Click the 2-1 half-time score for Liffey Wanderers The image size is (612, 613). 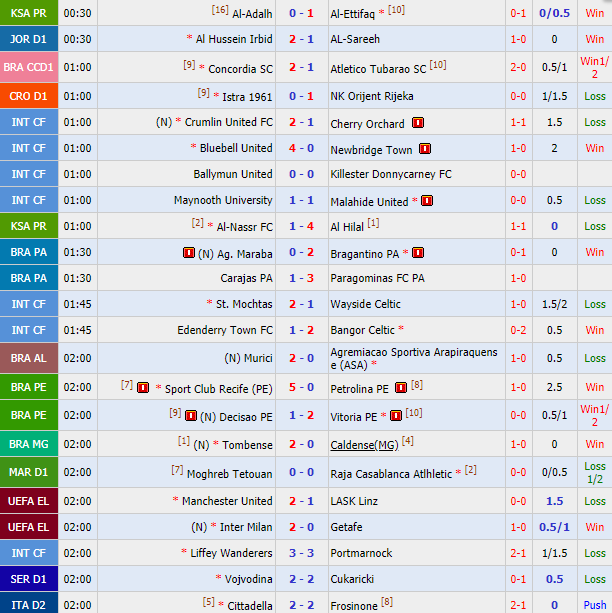coord(518,553)
